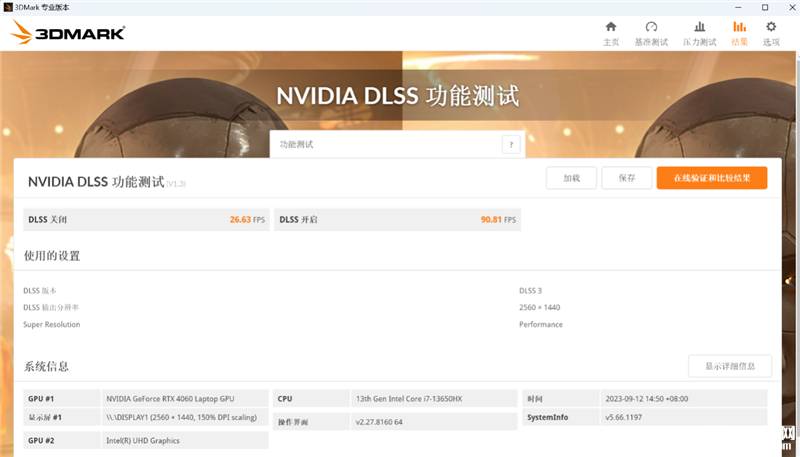The image size is (800, 457).
Task: Click the 时间 label cell
Action: [x=561, y=399]
